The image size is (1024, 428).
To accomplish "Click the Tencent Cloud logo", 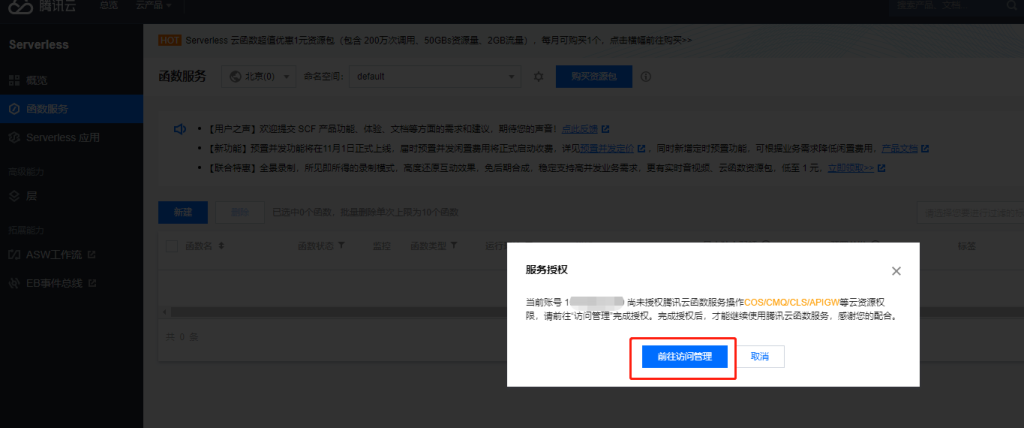I will click(x=43, y=6).
